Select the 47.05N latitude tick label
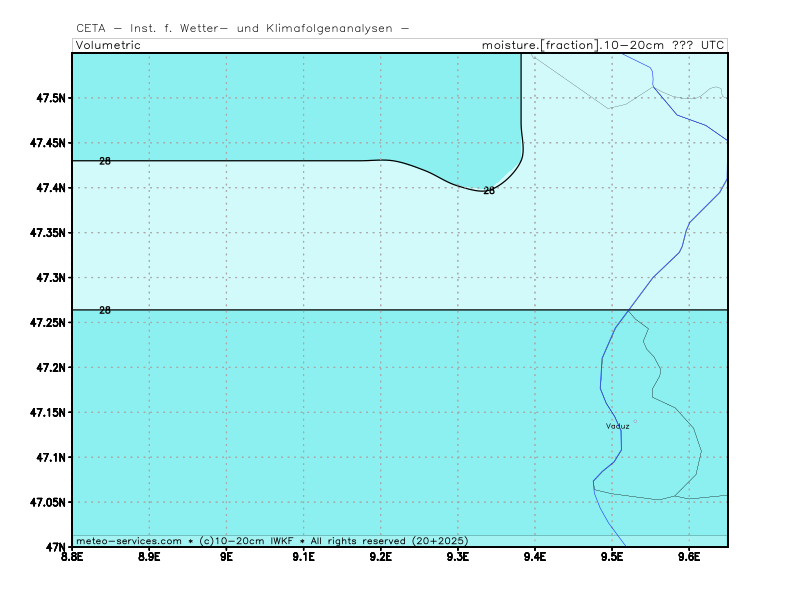The image size is (800, 600). coord(45,503)
